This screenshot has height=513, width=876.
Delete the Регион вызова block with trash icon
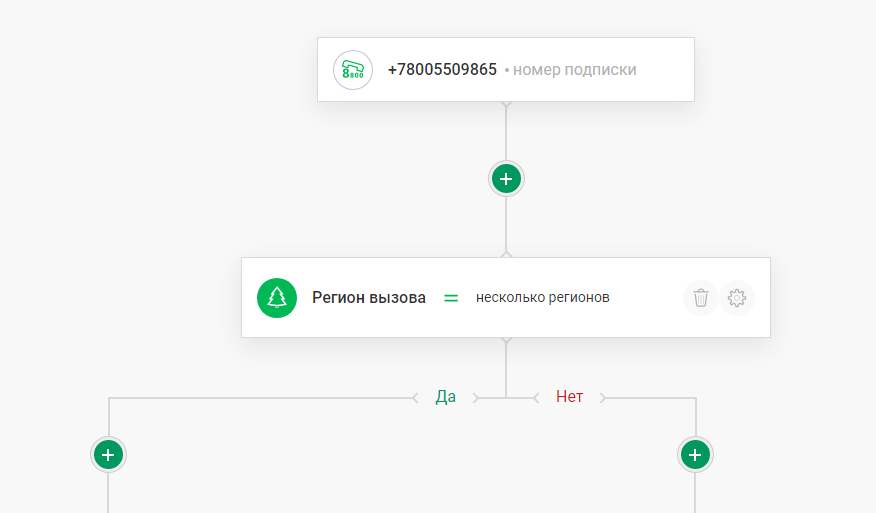click(701, 298)
